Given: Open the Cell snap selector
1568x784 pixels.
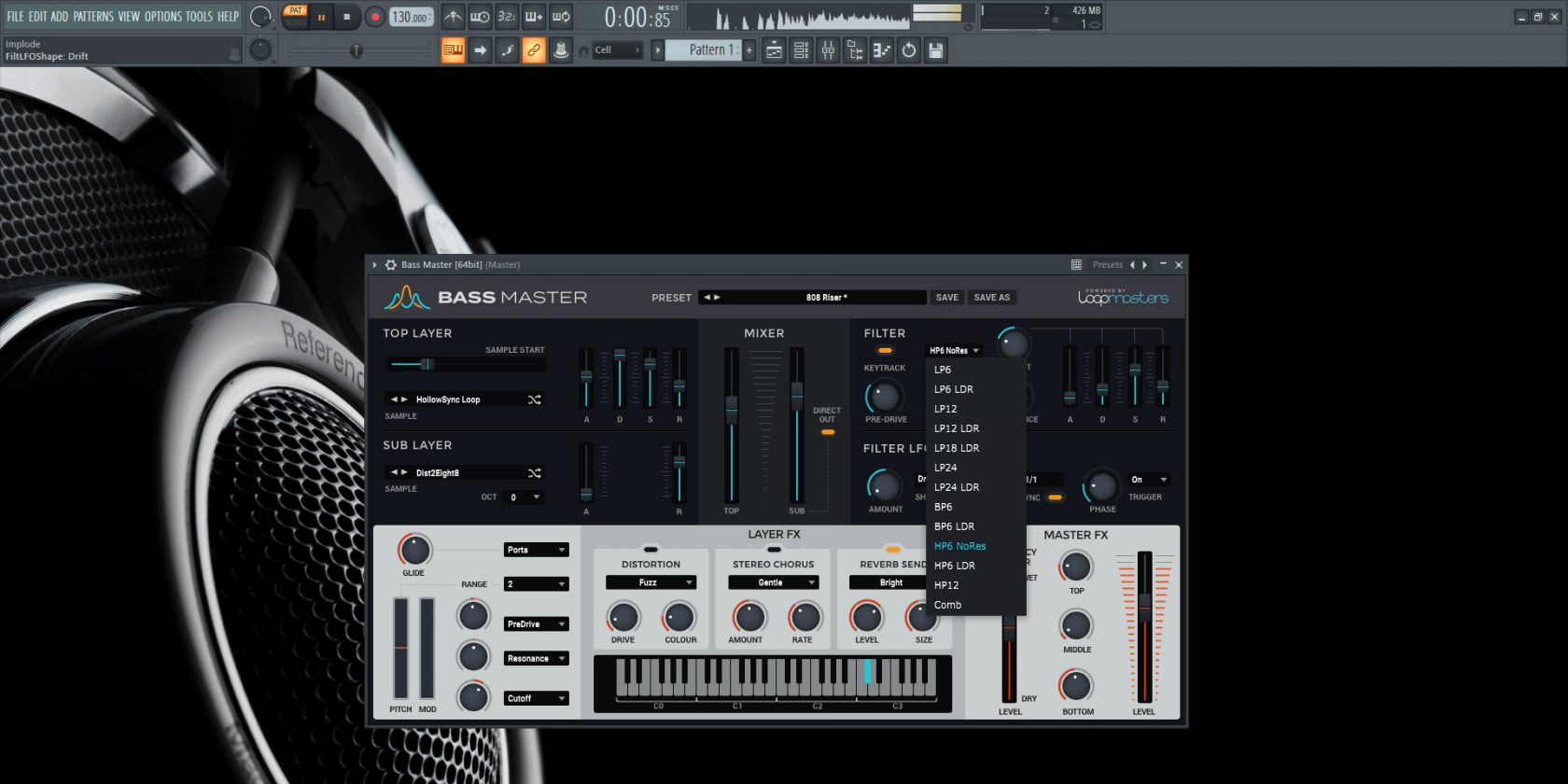Looking at the screenshot, I should tap(618, 50).
